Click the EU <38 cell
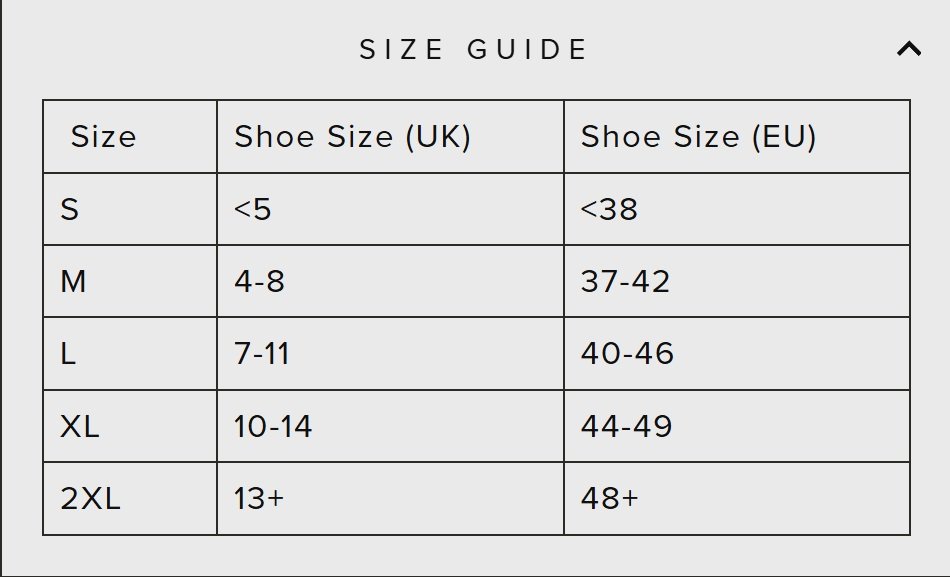Screen dimensions: 950x577 609,209
